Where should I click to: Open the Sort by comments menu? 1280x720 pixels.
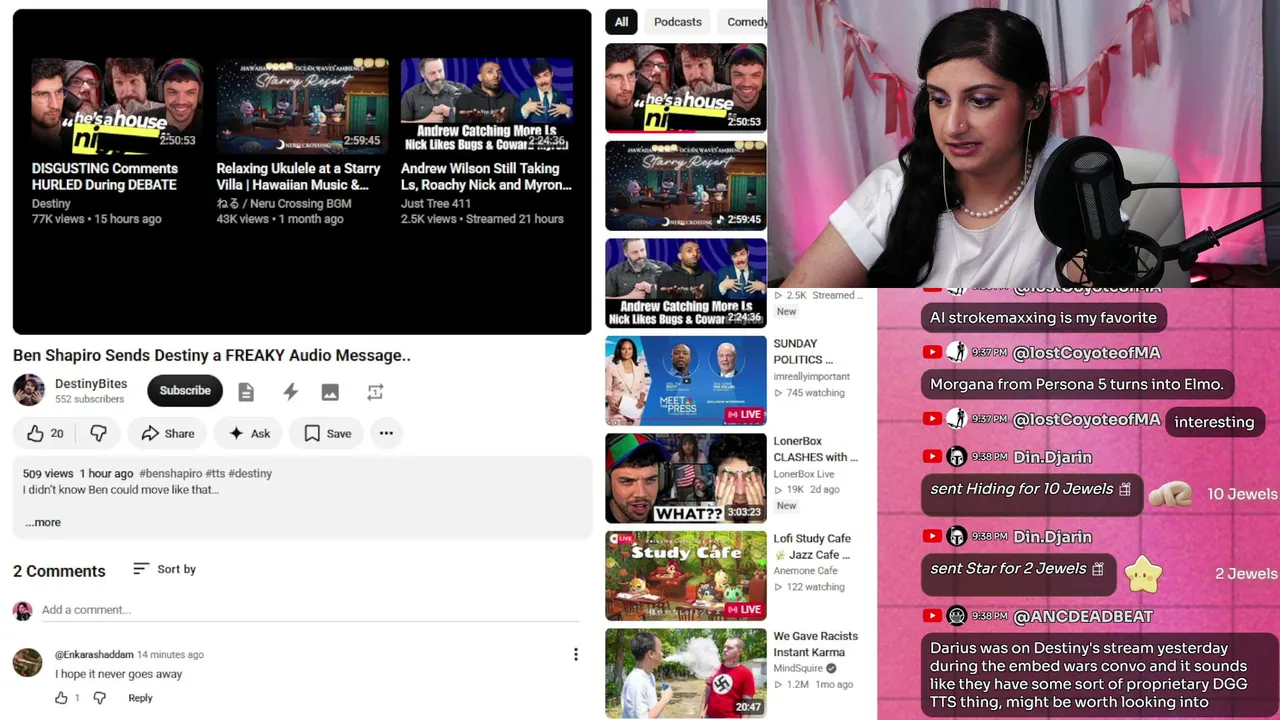pos(164,569)
